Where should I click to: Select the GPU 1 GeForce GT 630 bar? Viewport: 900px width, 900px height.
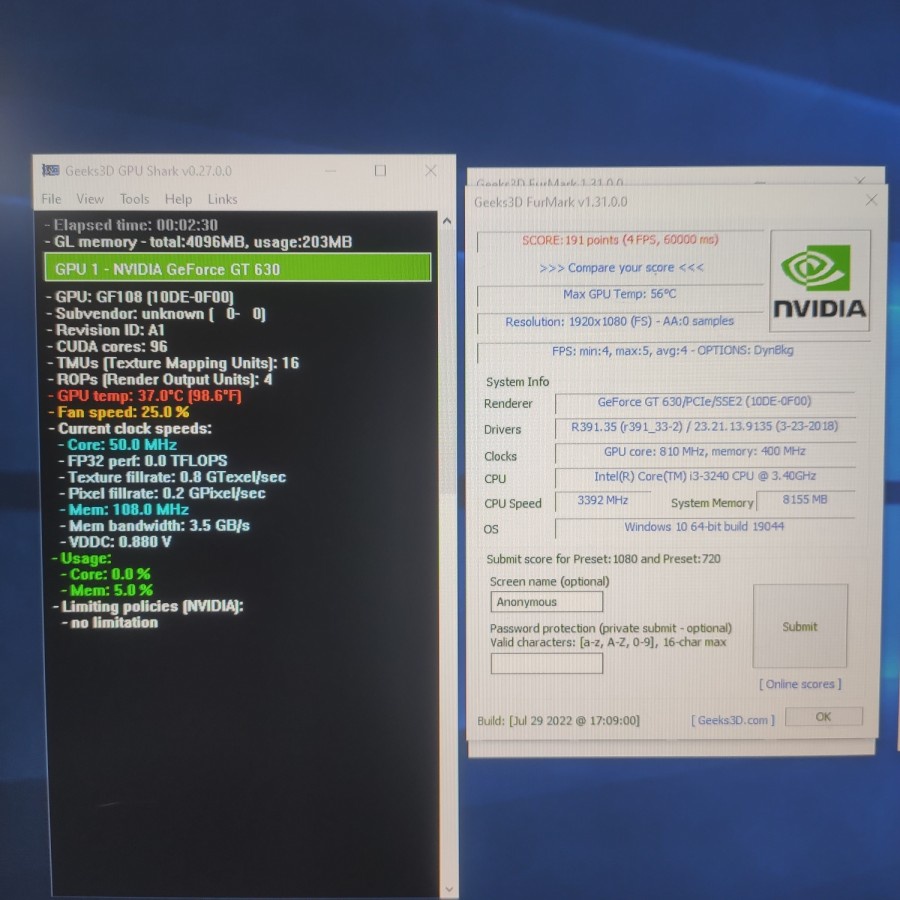click(x=238, y=268)
